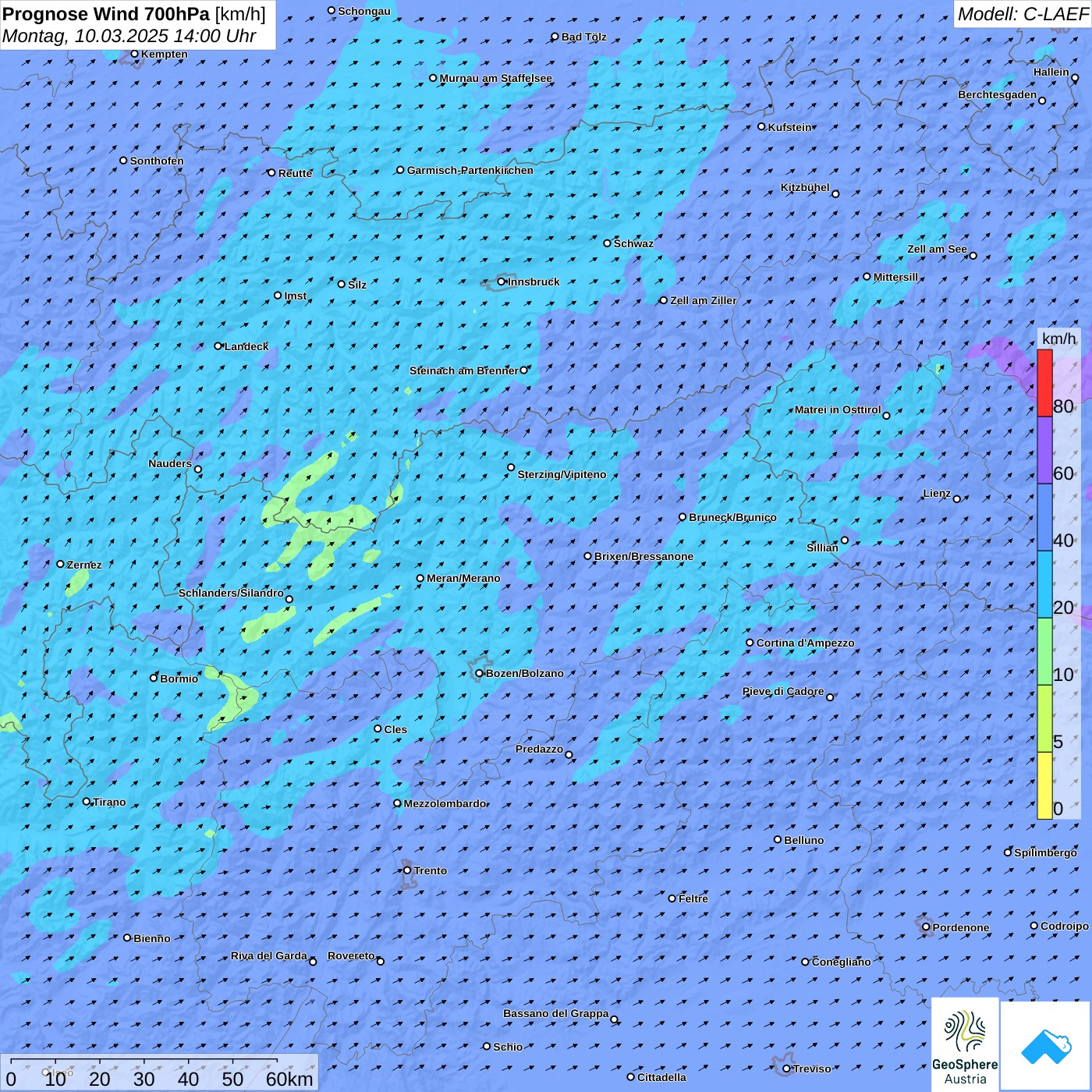Click the Riva del Garda label
This screenshot has height=1092, width=1092.
coord(269,955)
